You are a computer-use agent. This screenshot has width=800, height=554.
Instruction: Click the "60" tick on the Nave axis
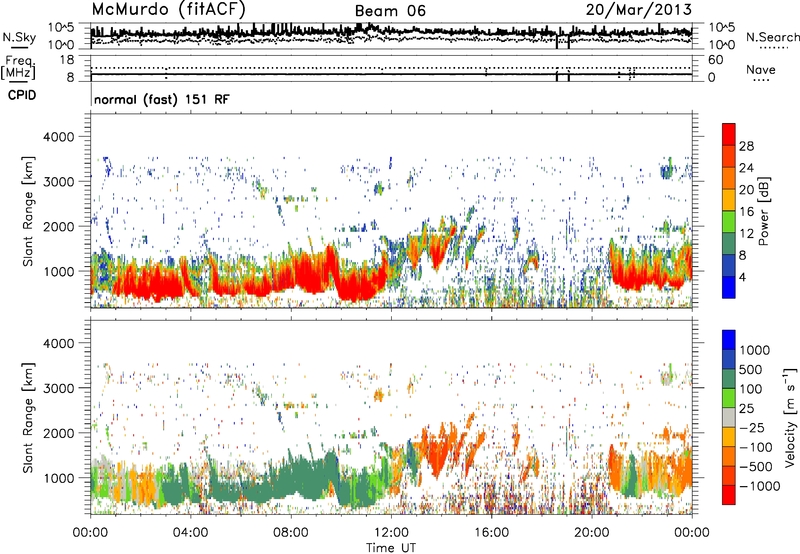tap(716, 60)
